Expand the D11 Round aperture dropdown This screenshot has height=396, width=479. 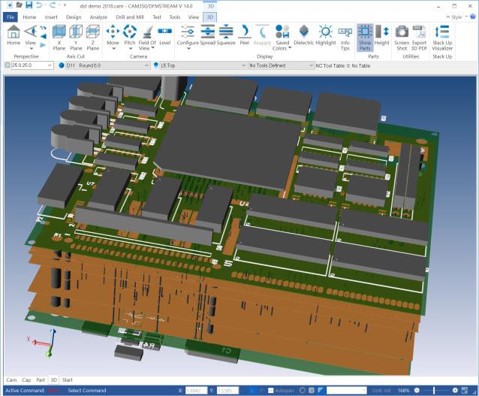pyautogui.click(x=104, y=66)
